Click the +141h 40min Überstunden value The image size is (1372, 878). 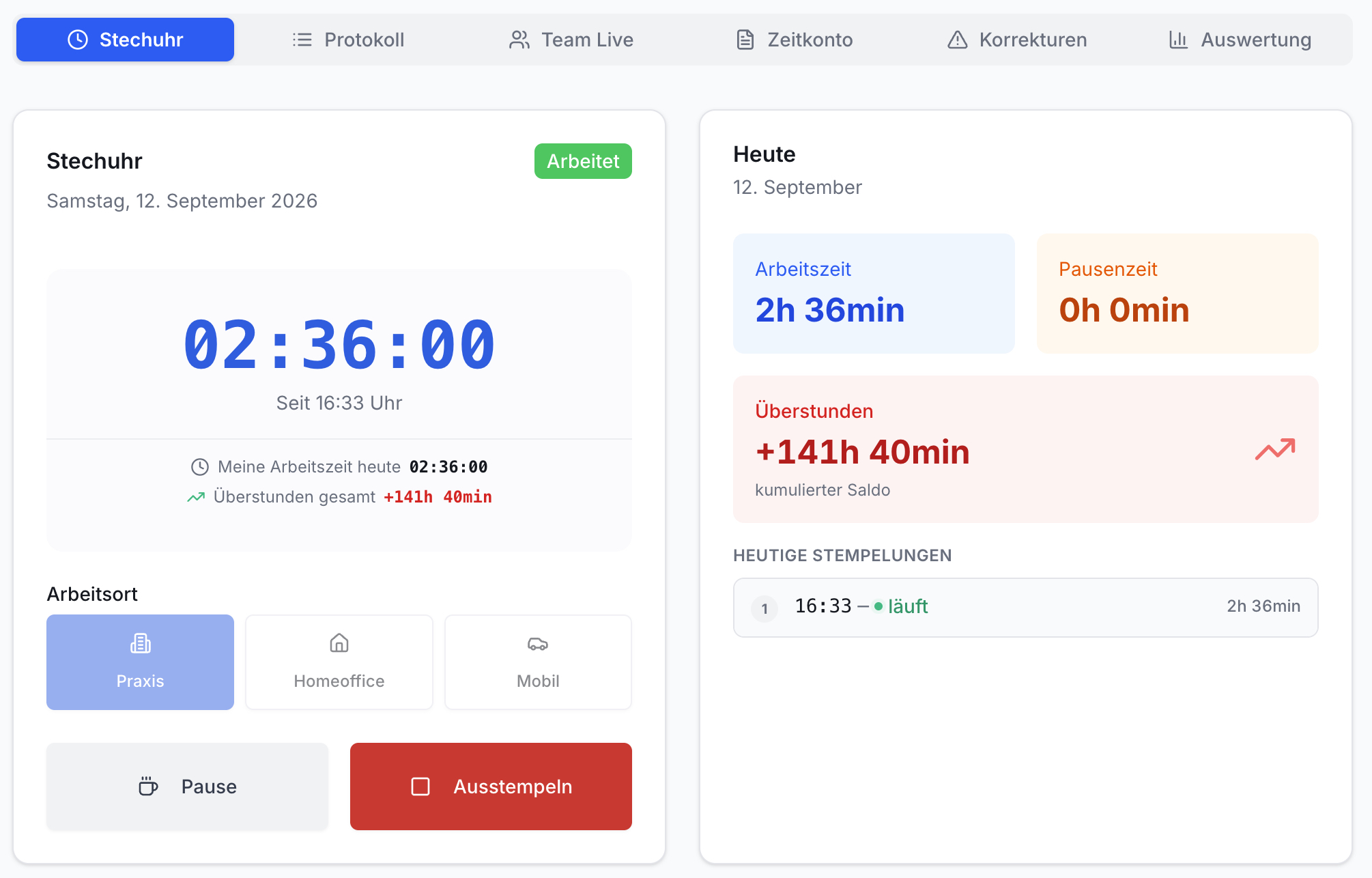point(863,452)
